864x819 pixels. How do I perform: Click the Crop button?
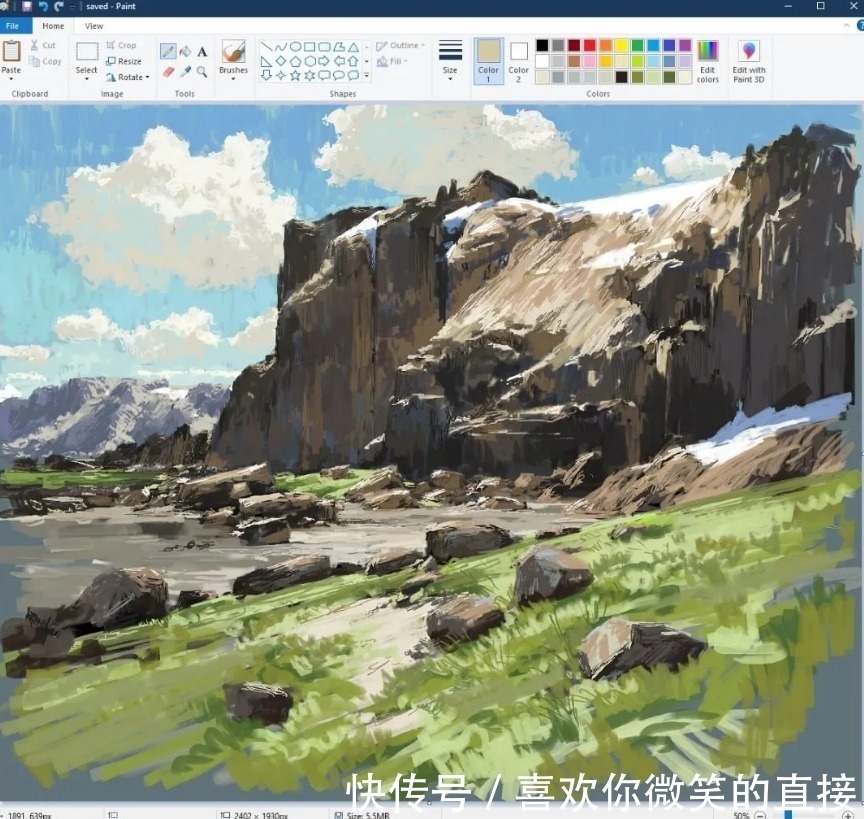(x=122, y=44)
